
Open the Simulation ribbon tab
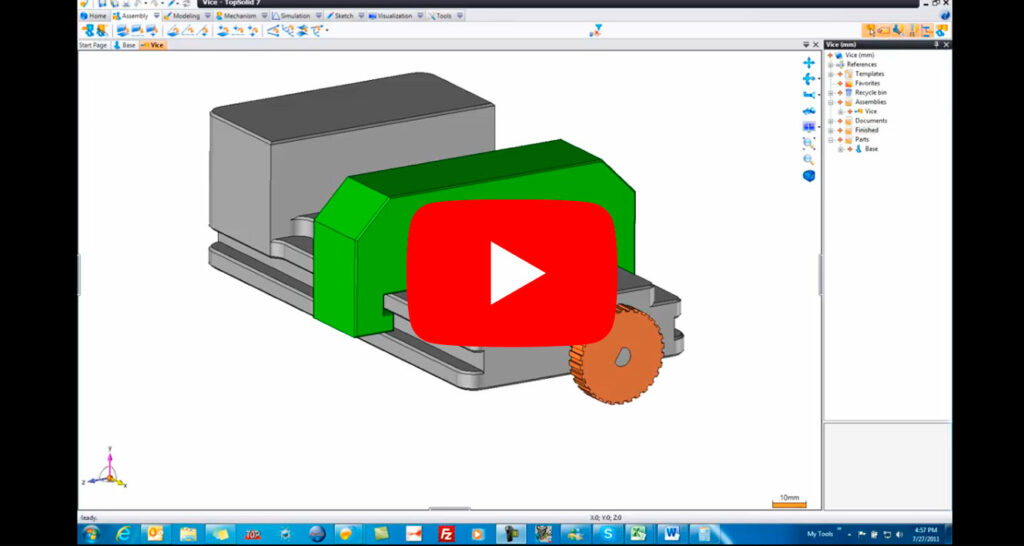292,16
